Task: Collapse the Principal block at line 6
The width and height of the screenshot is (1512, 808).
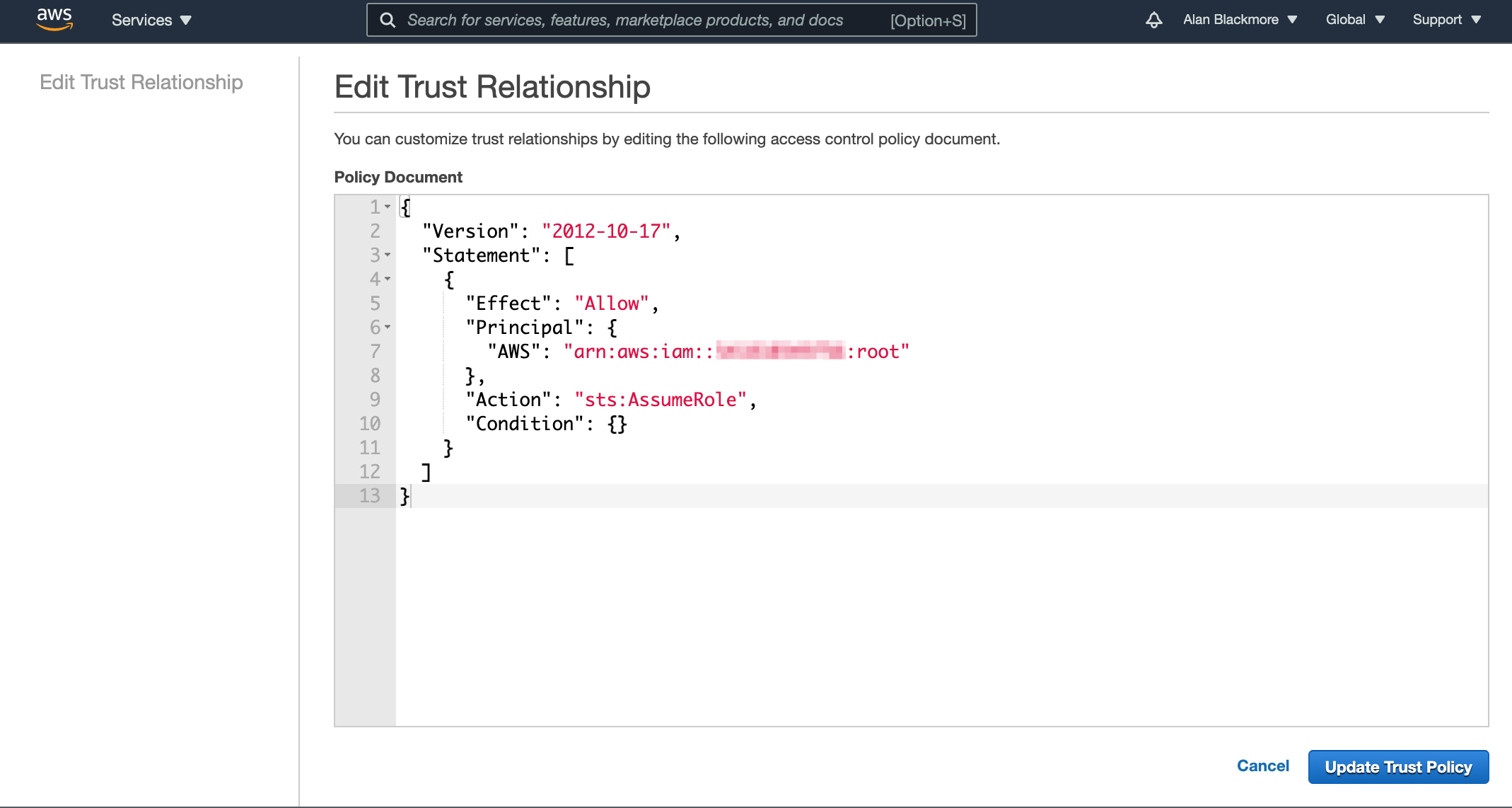Action: click(388, 328)
